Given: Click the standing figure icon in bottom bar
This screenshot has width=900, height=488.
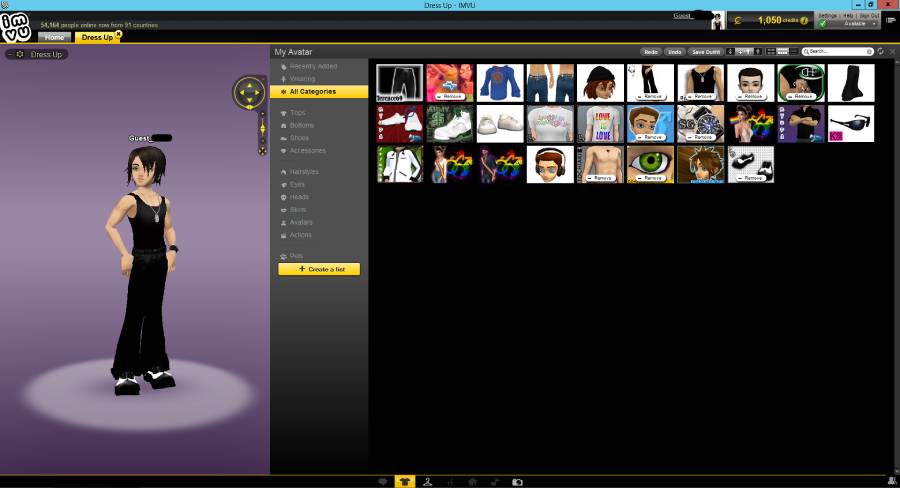Looking at the screenshot, I should click(450, 482).
